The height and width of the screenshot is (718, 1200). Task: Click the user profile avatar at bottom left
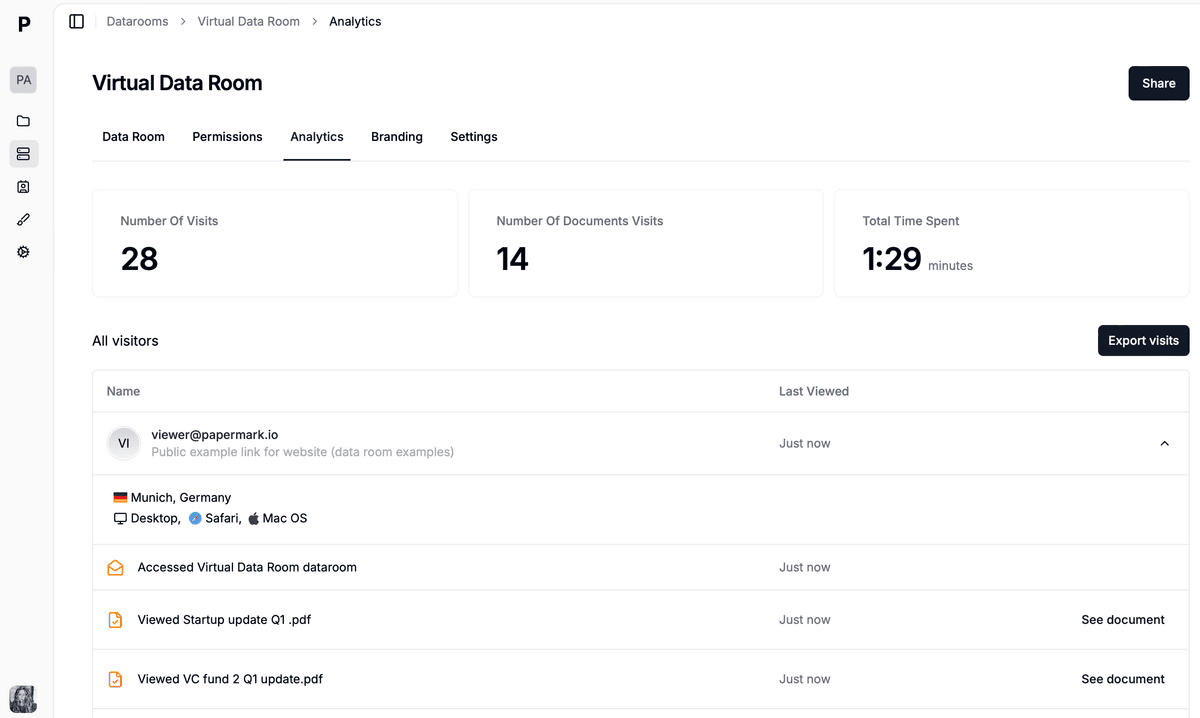click(22, 698)
